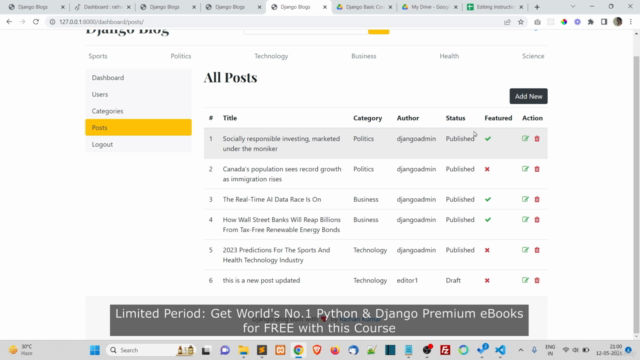
Task: Open Brave browser from taskbar
Action: (x=317, y=350)
